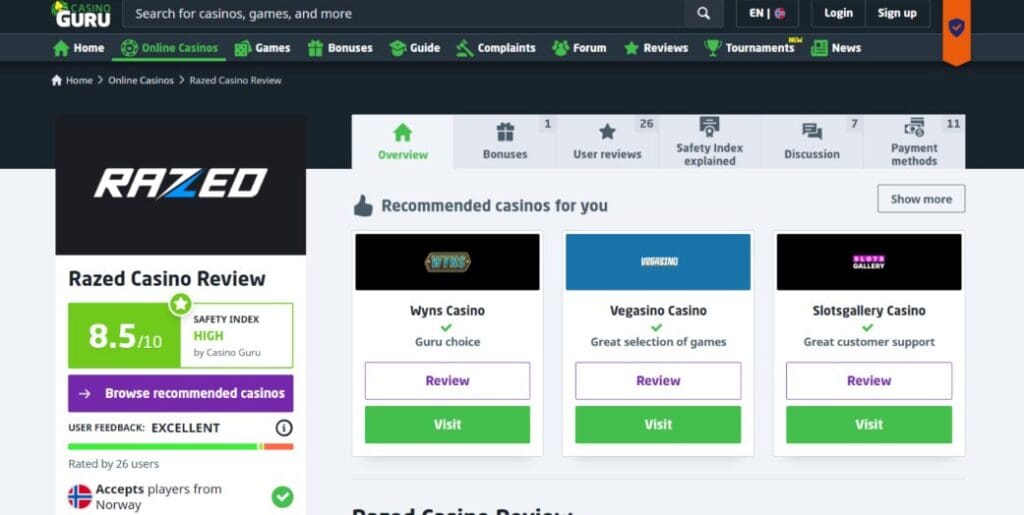
Task: Switch to the Bonuses tab
Action: click(x=505, y=142)
